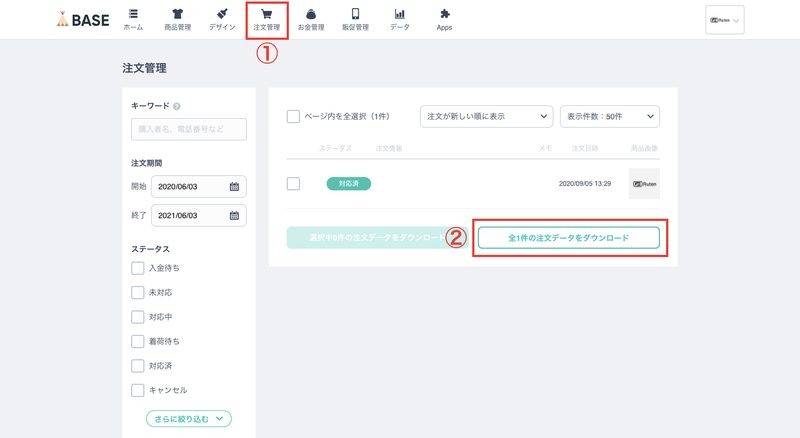Click help icon beside キーワード
This screenshot has height=438, width=800.
point(177,106)
